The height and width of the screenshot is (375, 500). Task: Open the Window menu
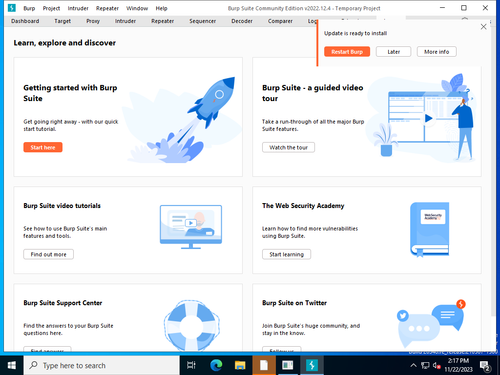point(137,8)
